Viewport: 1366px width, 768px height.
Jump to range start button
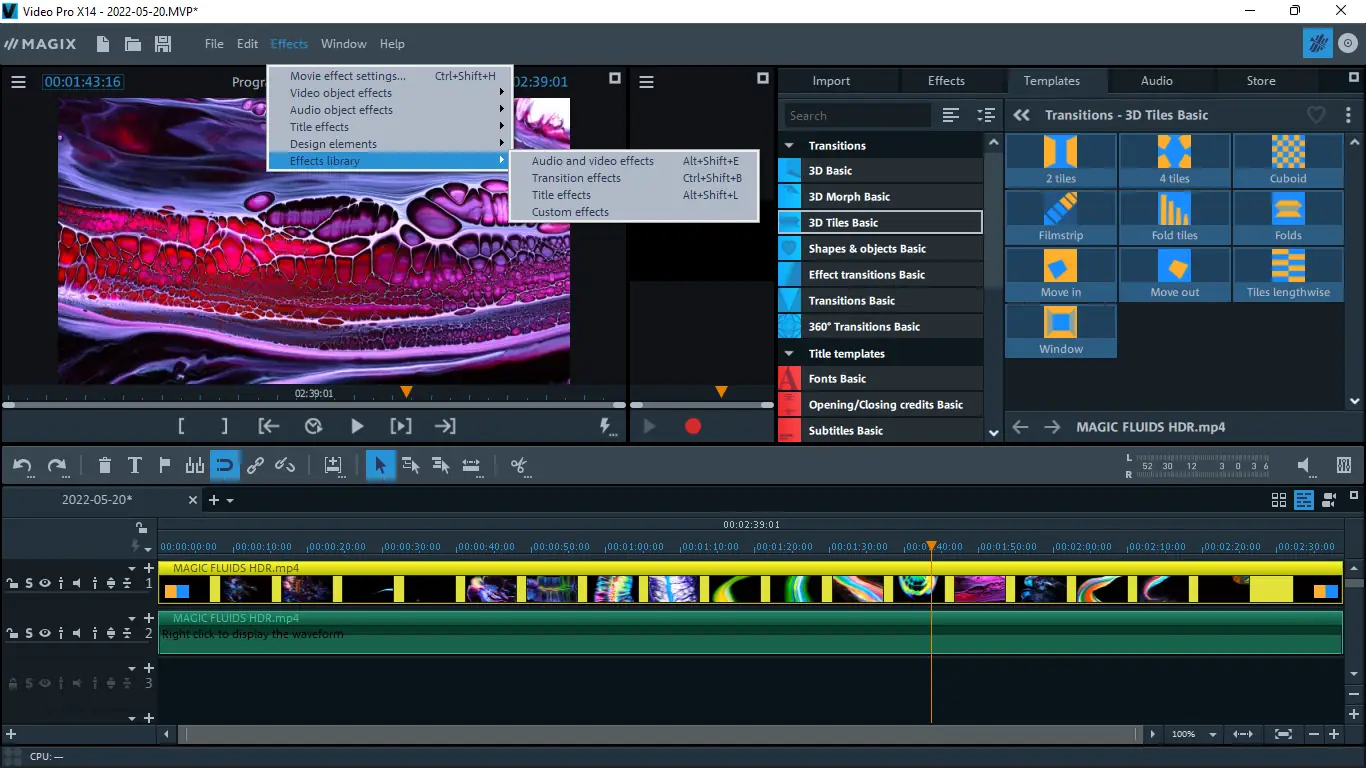269,426
